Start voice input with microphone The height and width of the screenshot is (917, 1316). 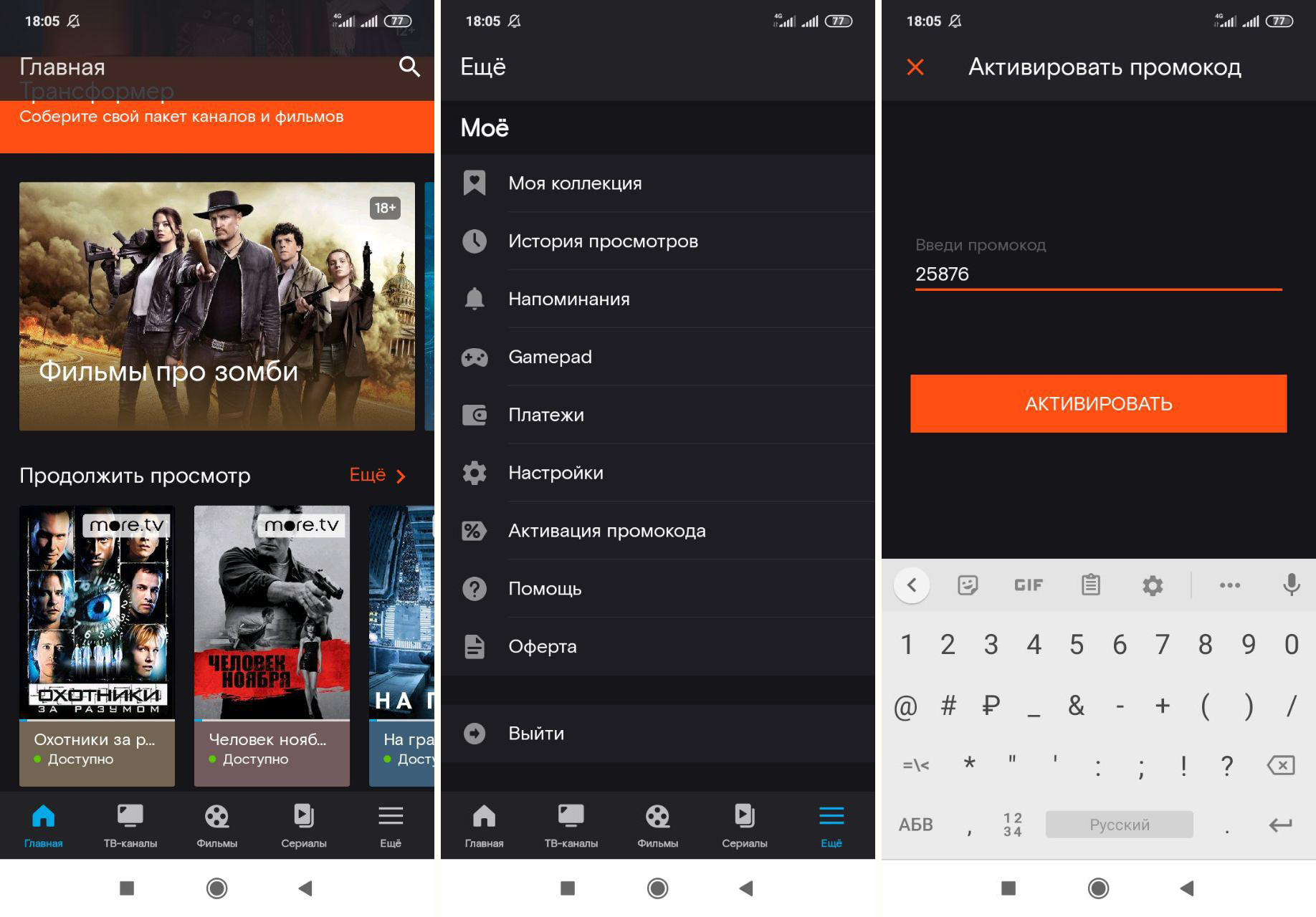(1291, 585)
